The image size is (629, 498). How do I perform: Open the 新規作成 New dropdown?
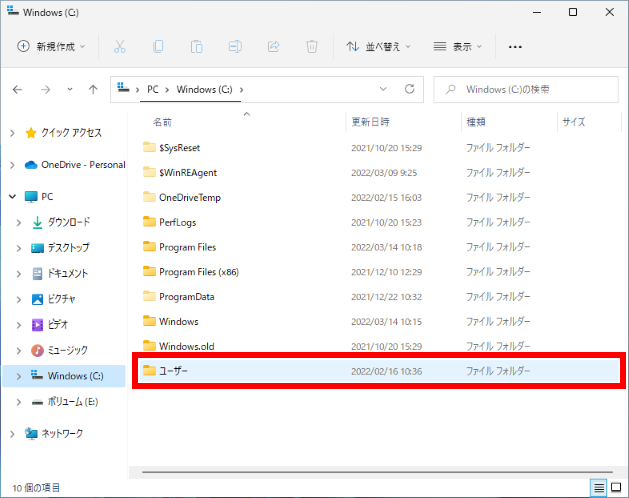click(x=51, y=47)
